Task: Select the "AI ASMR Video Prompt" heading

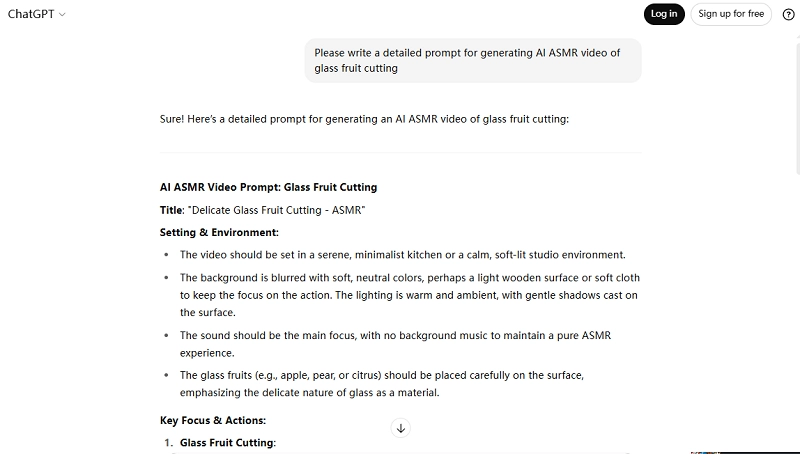Action: (268, 187)
